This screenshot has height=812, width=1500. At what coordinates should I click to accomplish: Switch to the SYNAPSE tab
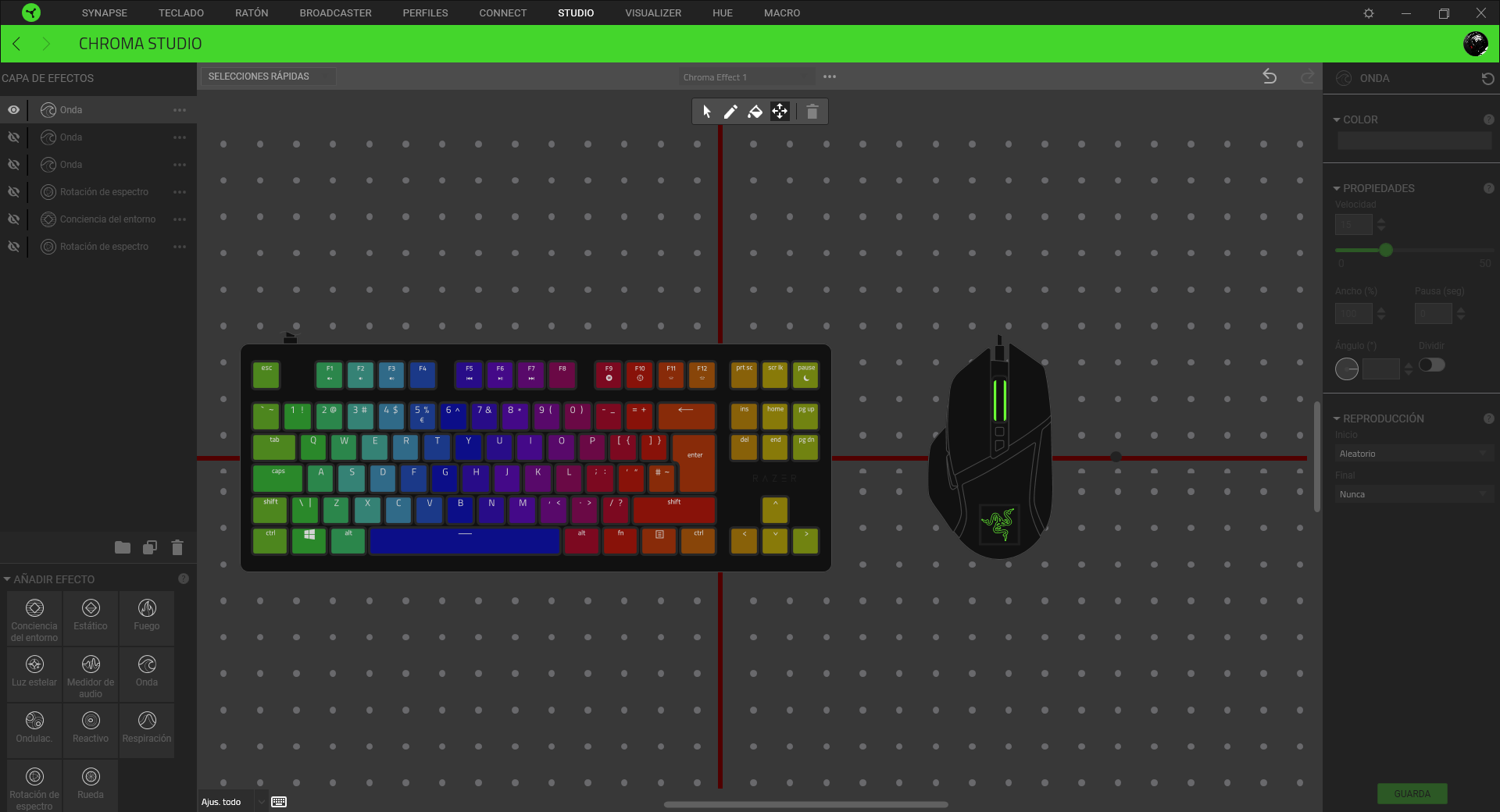click(105, 13)
